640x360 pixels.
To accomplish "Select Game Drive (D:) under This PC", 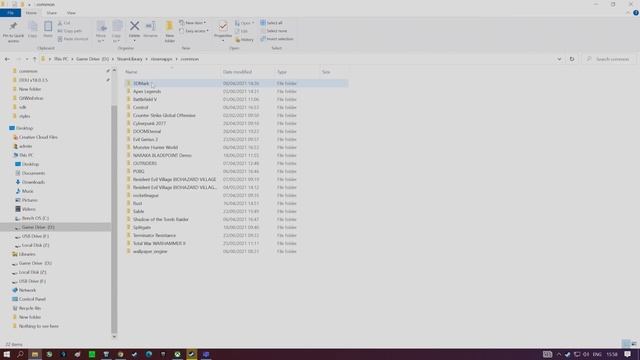I will click(38, 227).
